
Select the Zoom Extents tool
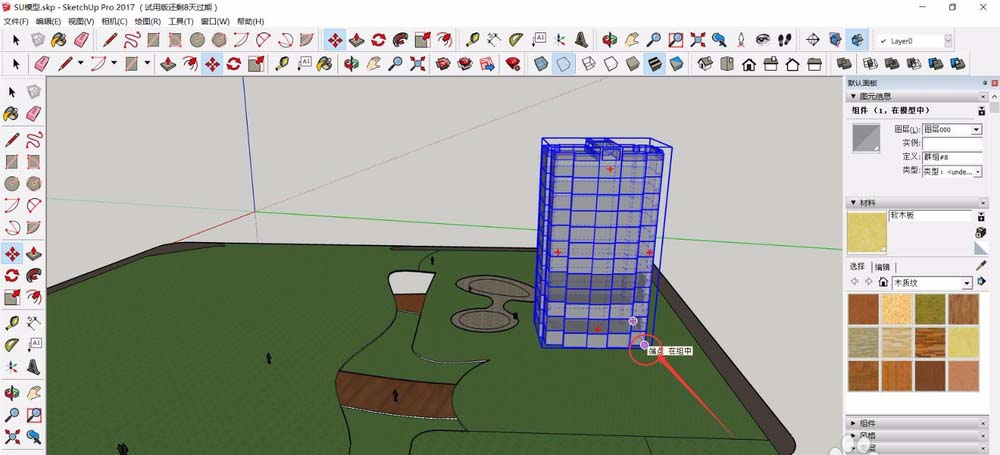pos(696,40)
